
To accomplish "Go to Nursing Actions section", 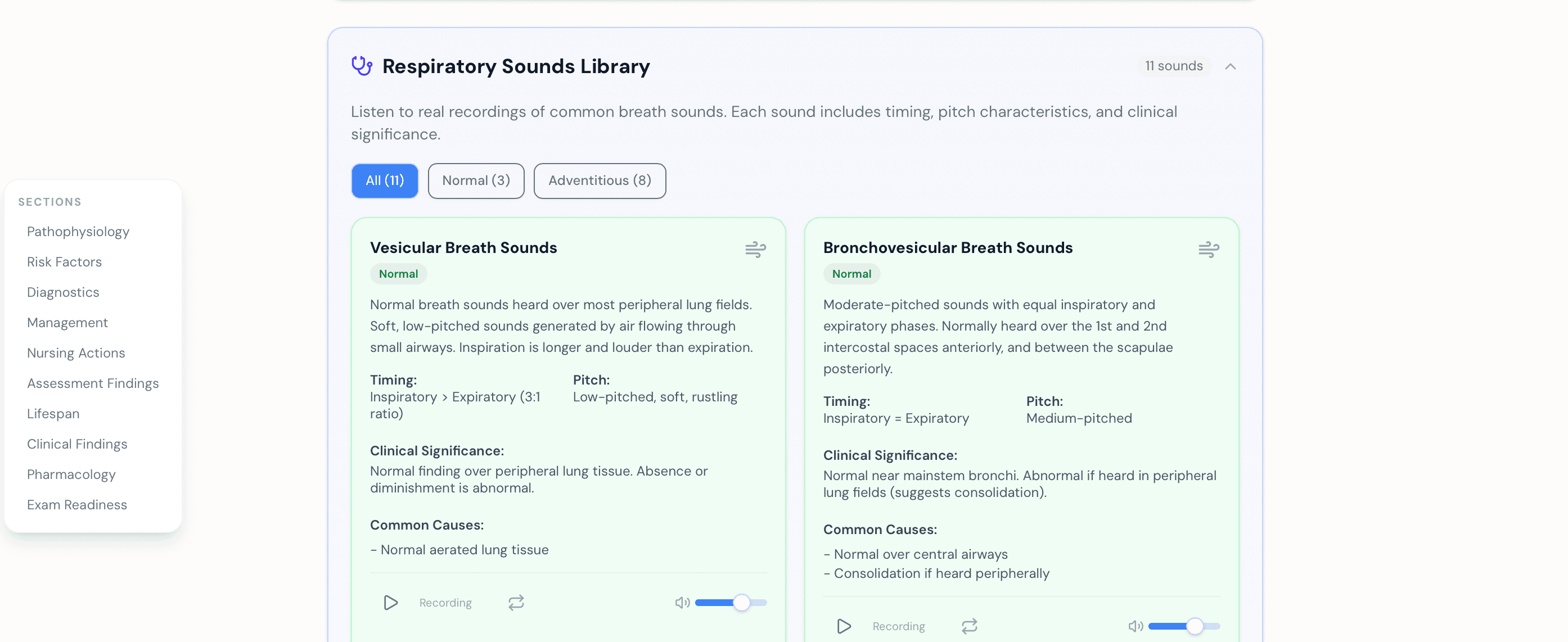I will (75, 353).
